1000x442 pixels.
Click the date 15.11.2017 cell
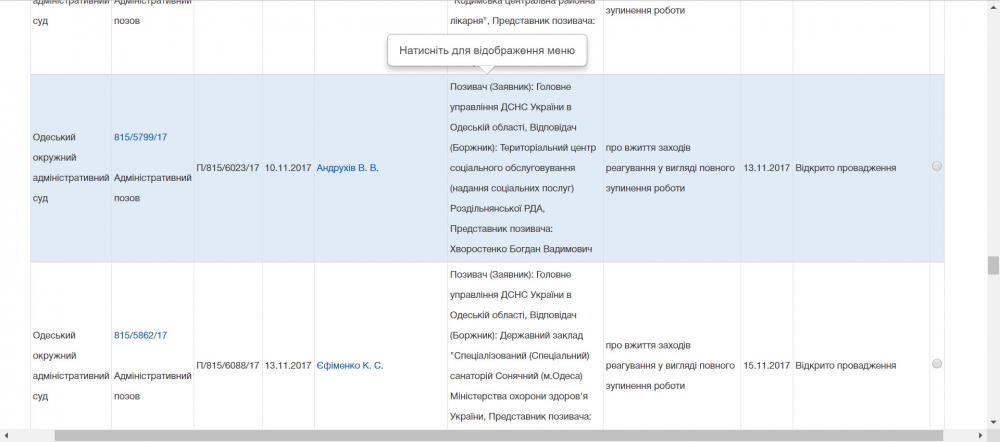tap(766, 366)
